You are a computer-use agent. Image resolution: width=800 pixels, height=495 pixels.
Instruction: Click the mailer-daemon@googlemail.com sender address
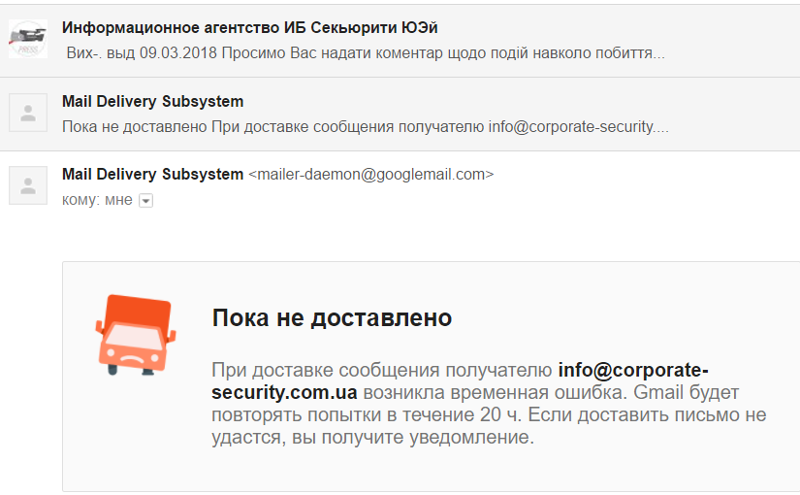[371, 175]
